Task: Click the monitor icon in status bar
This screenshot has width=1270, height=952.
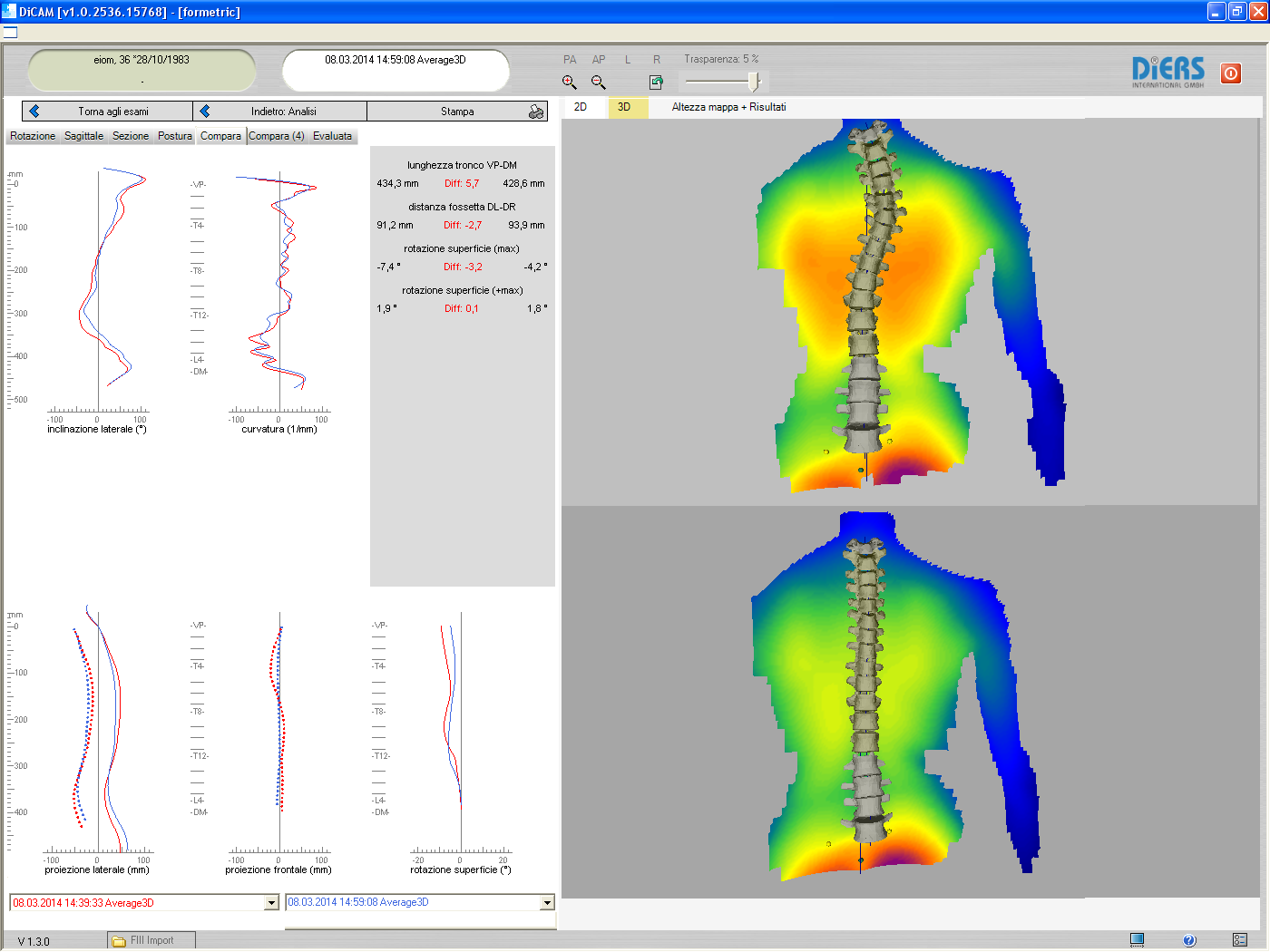Action: [x=1137, y=939]
